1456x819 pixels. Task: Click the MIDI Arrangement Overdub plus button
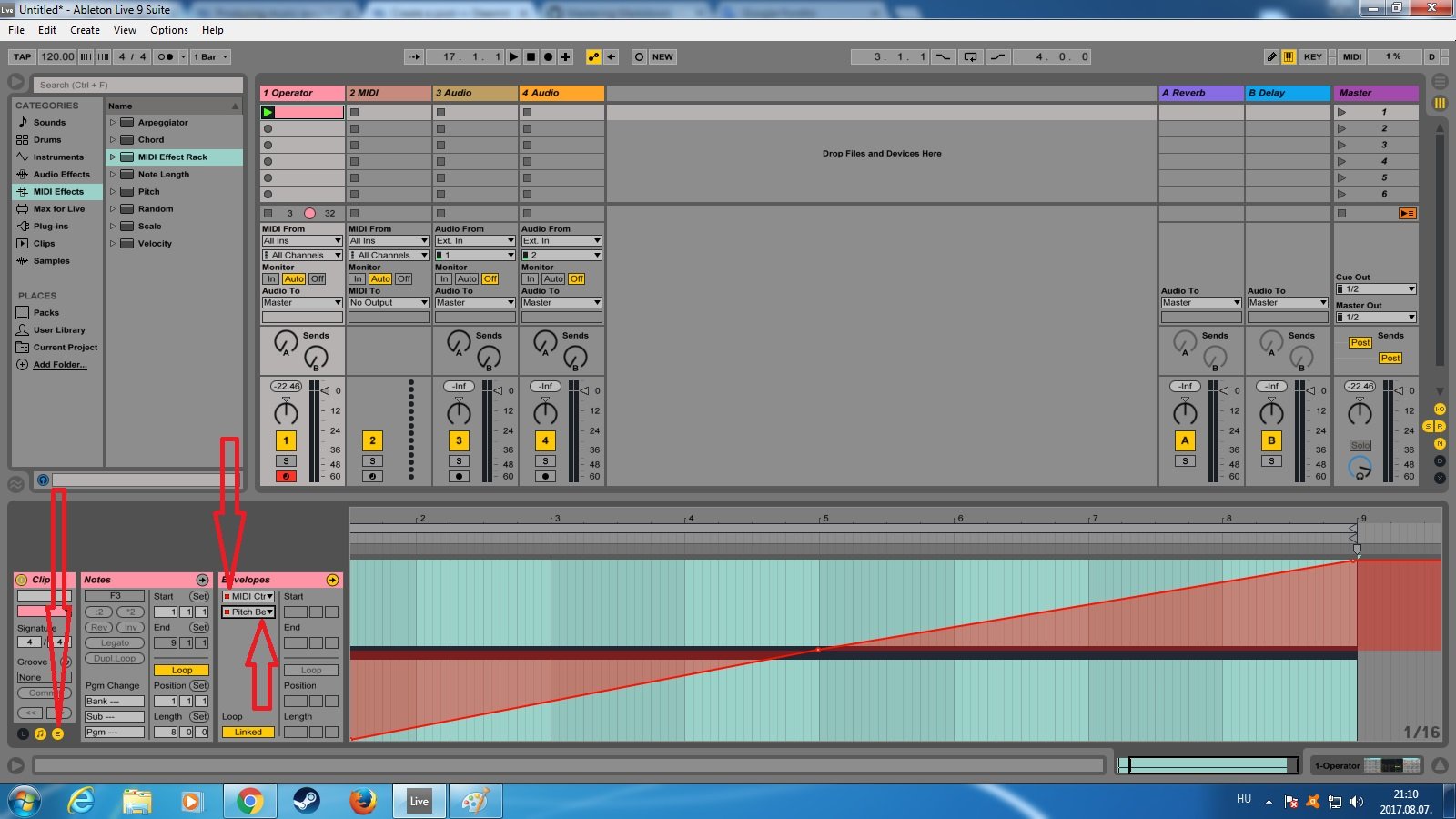coord(565,56)
